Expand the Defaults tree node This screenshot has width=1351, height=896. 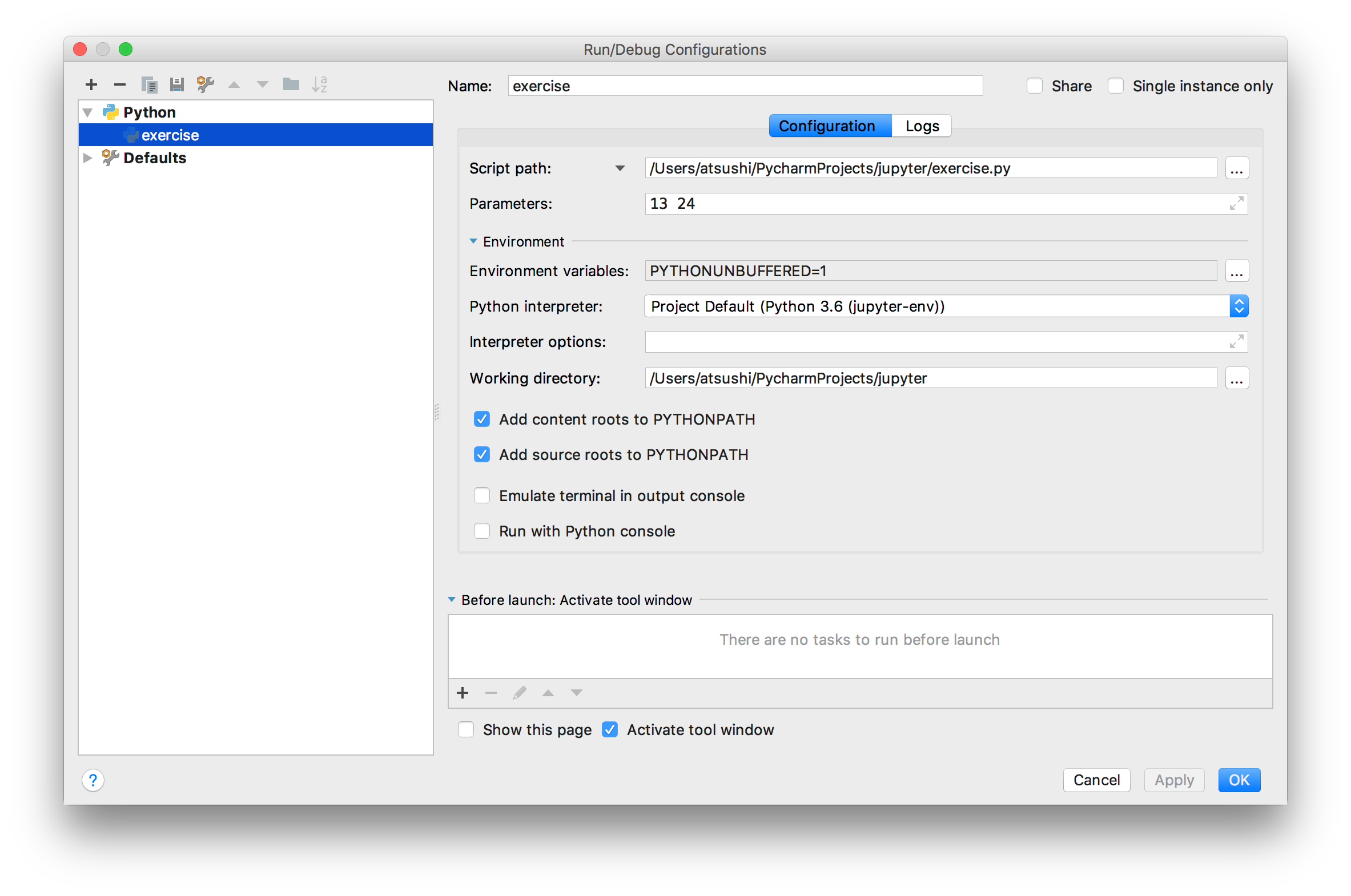point(87,158)
